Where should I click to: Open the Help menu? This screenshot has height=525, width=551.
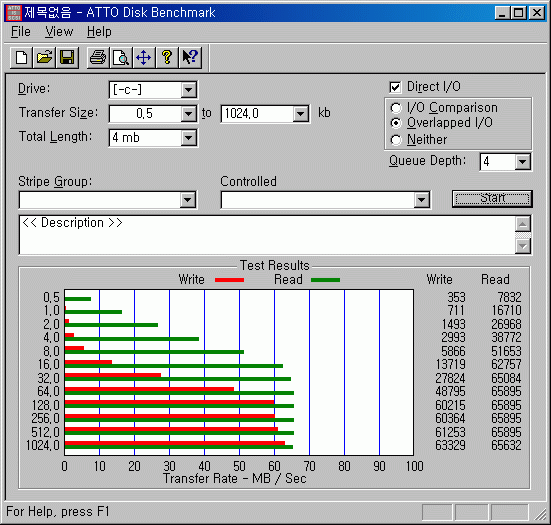[x=99, y=32]
